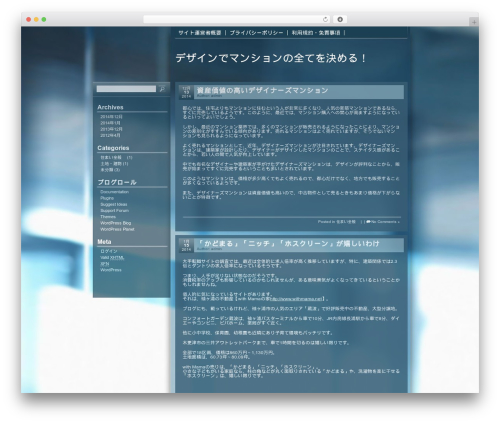Viewport: 500px width, 423px height.
Task: Open the Plugins blogroll link
Action: pos(107,198)
